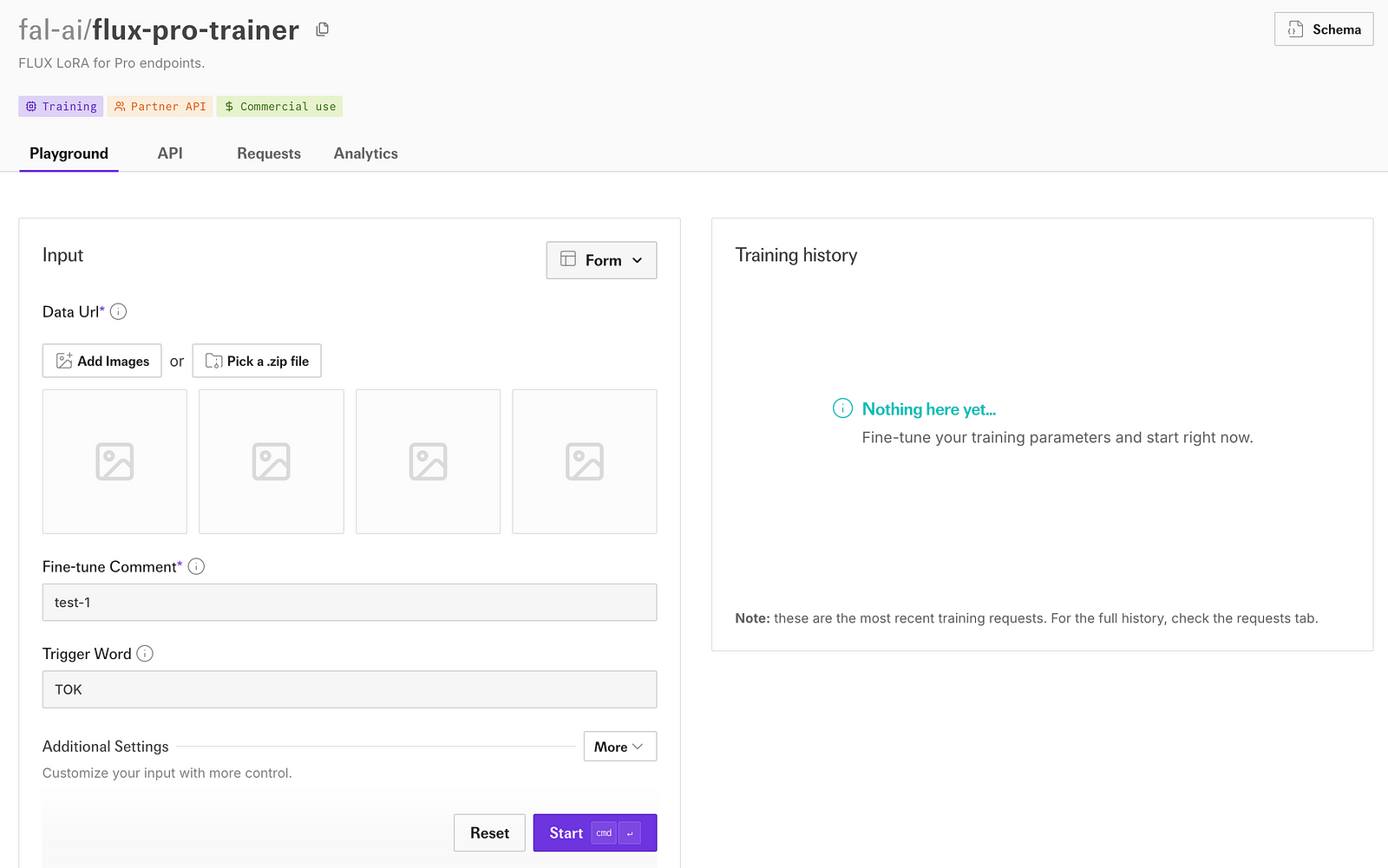Click the Partner API tag badge
1388x868 pixels.
pos(160,107)
